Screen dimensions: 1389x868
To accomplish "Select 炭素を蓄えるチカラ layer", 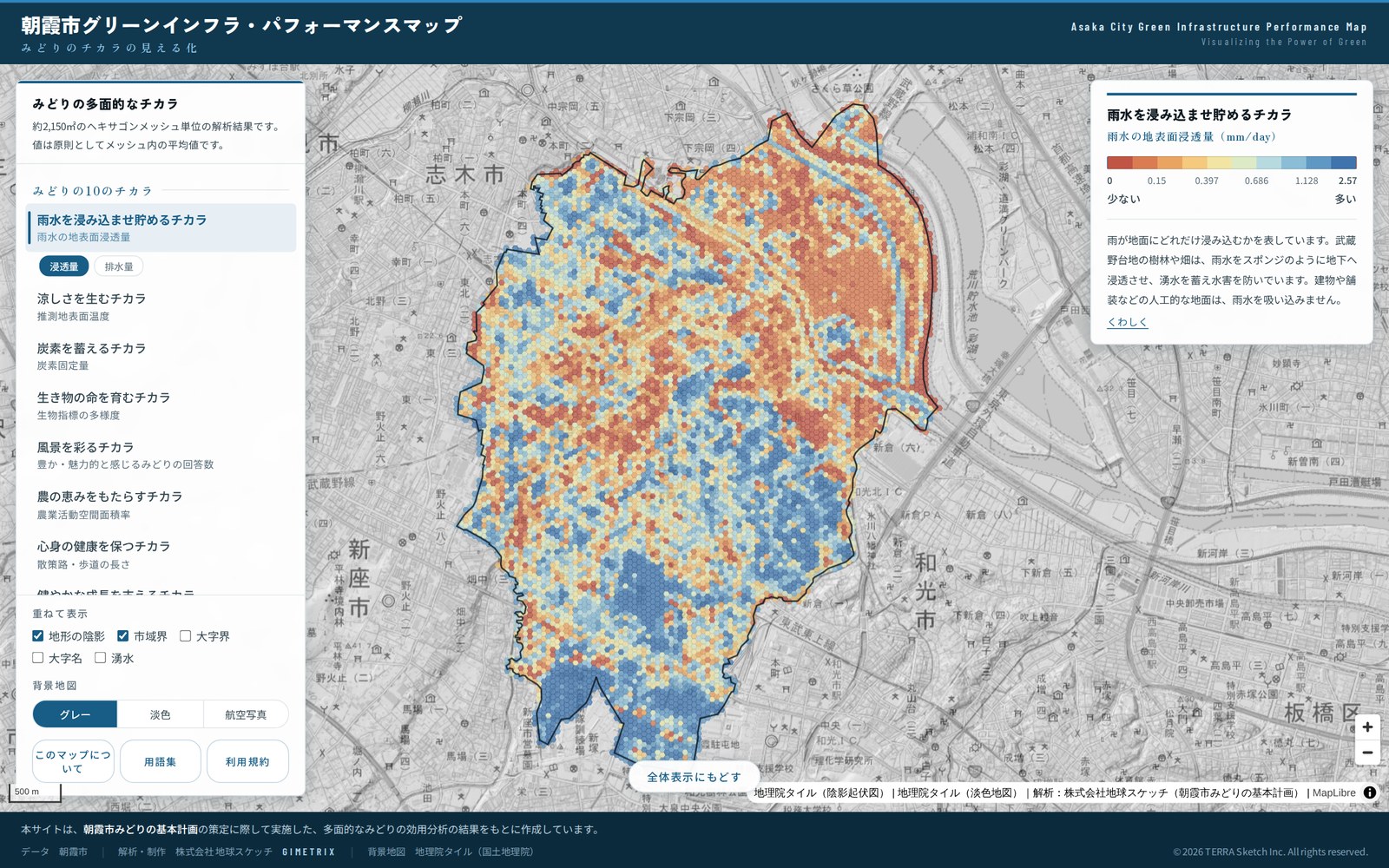I will [161, 356].
